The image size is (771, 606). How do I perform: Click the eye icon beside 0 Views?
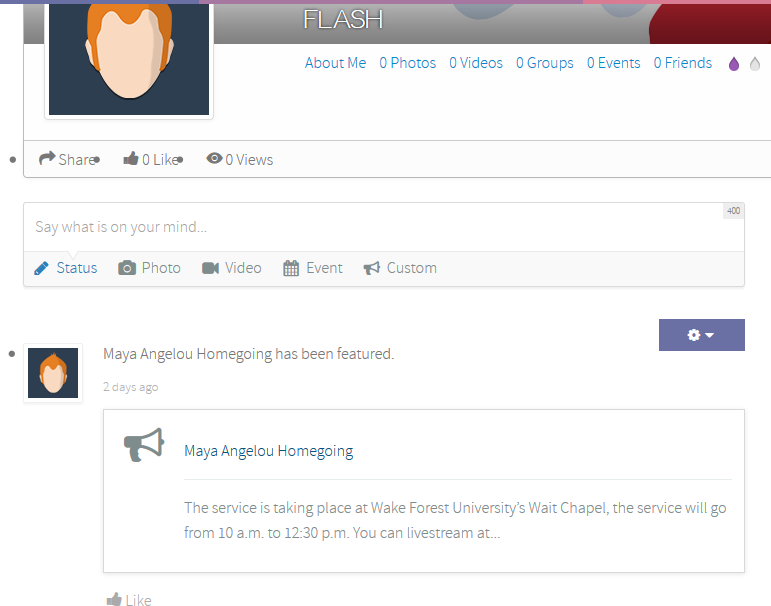point(214,158)
